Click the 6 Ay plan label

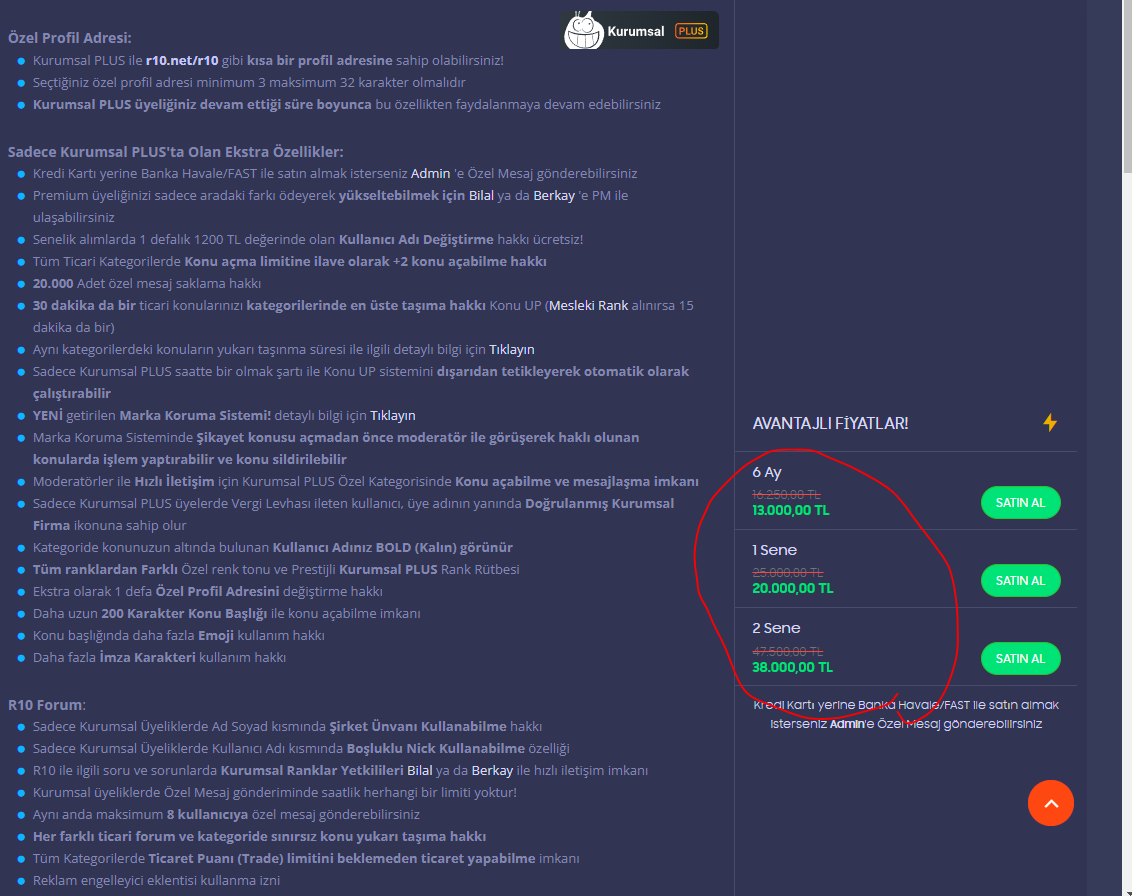(767, 472)
